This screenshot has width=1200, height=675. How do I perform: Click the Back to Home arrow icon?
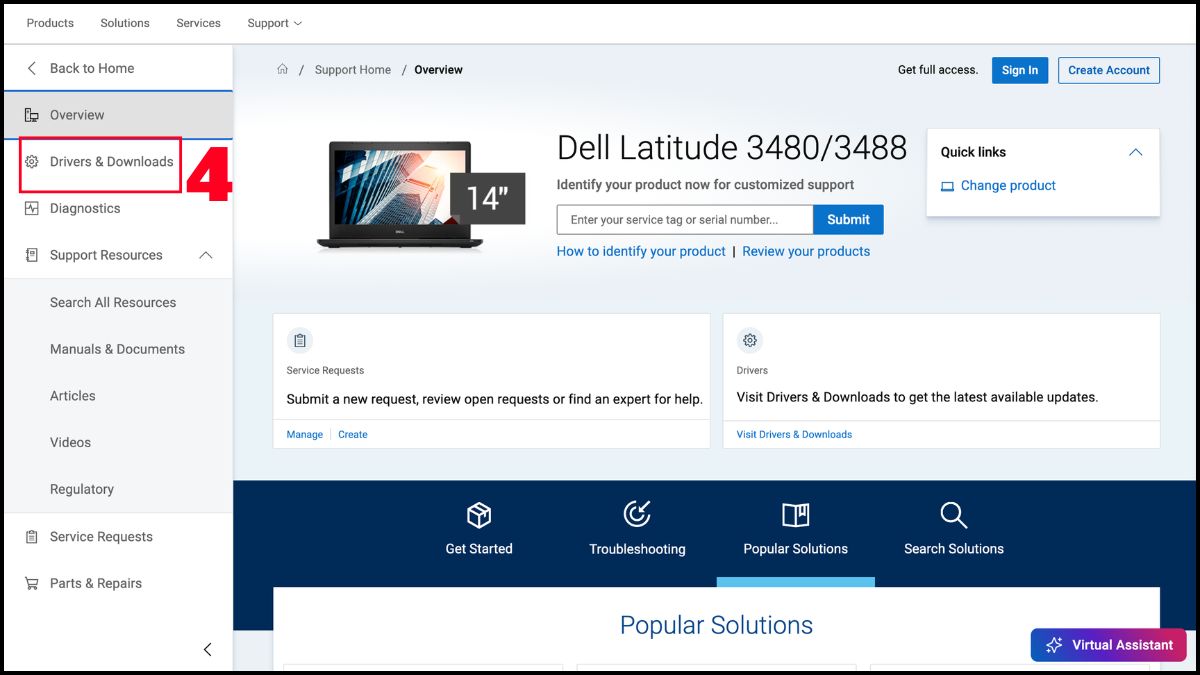32,68
